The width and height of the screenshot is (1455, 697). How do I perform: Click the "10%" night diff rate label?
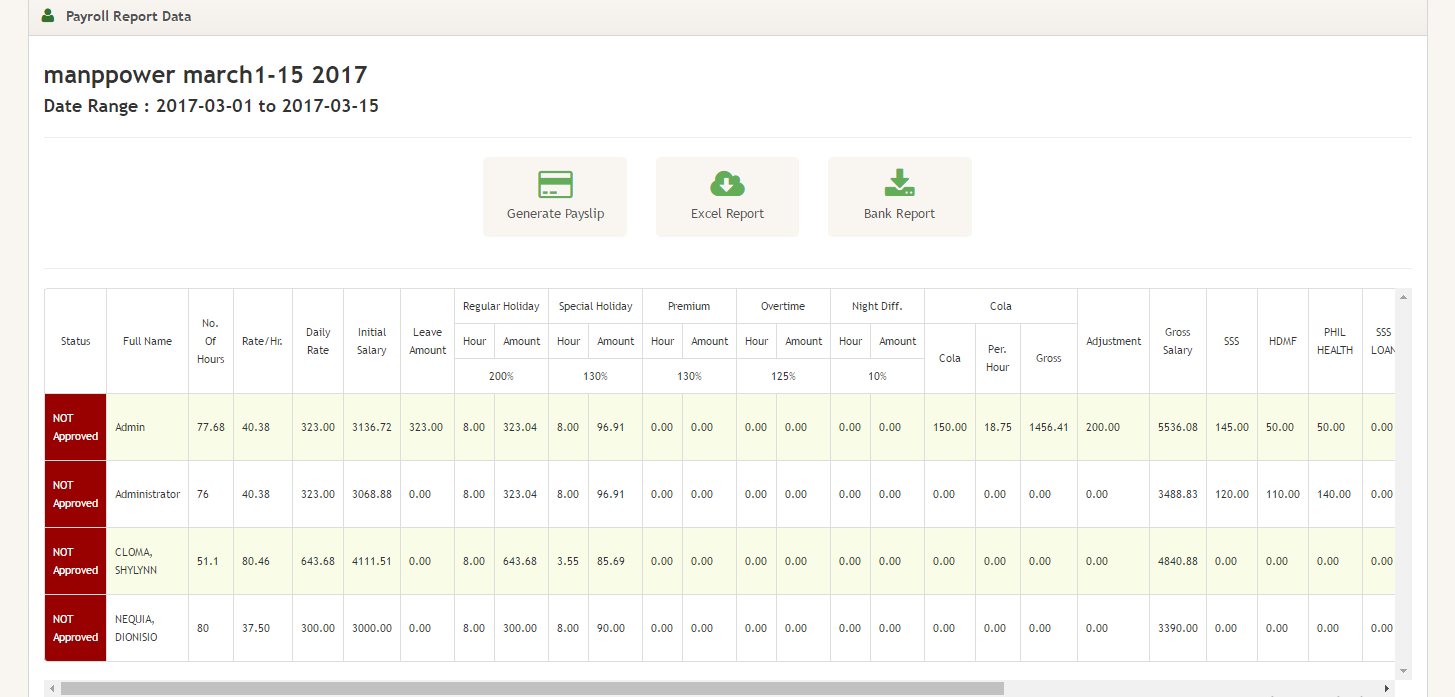[877, 376]
